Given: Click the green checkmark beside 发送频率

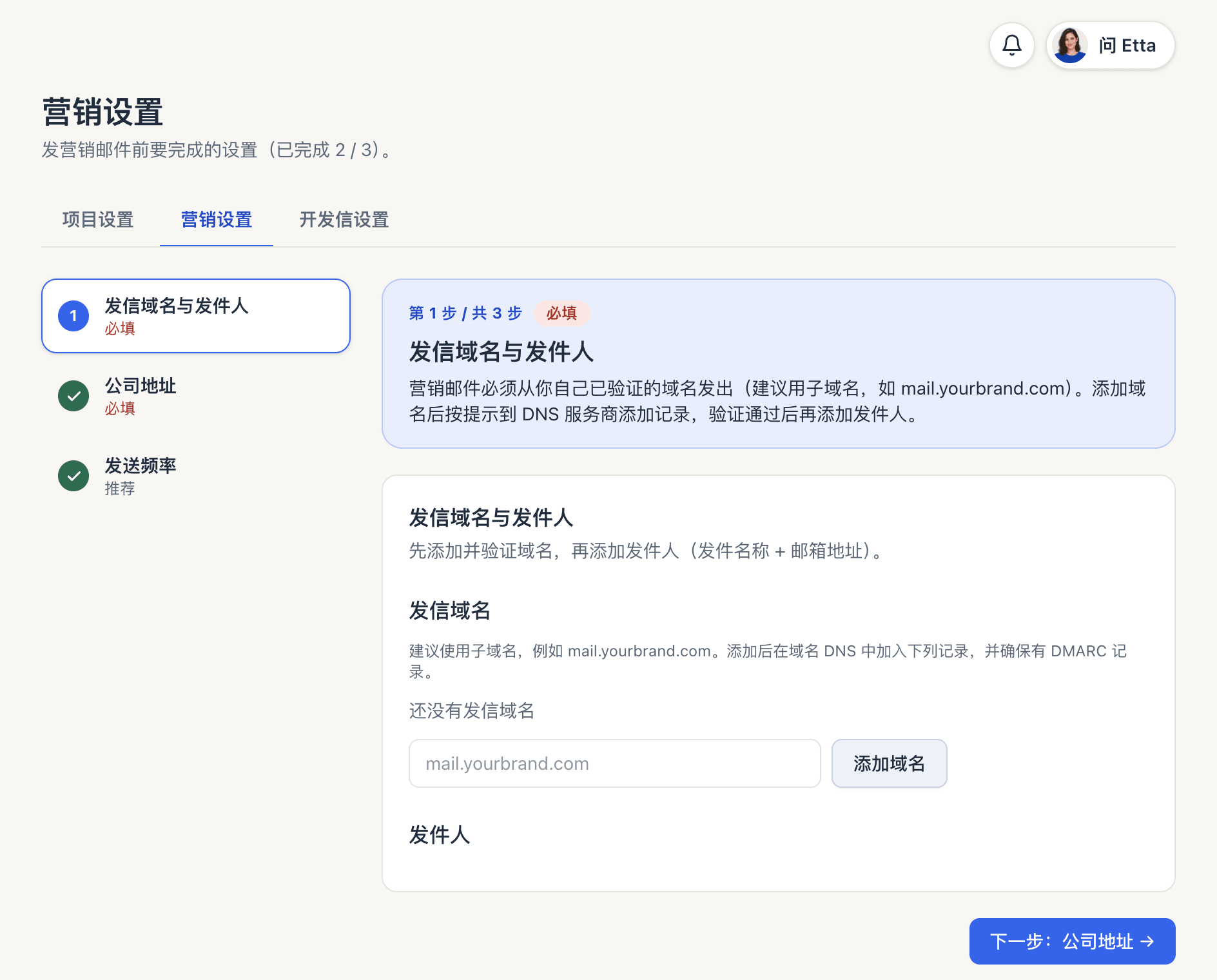Looking at the screenshot, I should pos(73,476).
